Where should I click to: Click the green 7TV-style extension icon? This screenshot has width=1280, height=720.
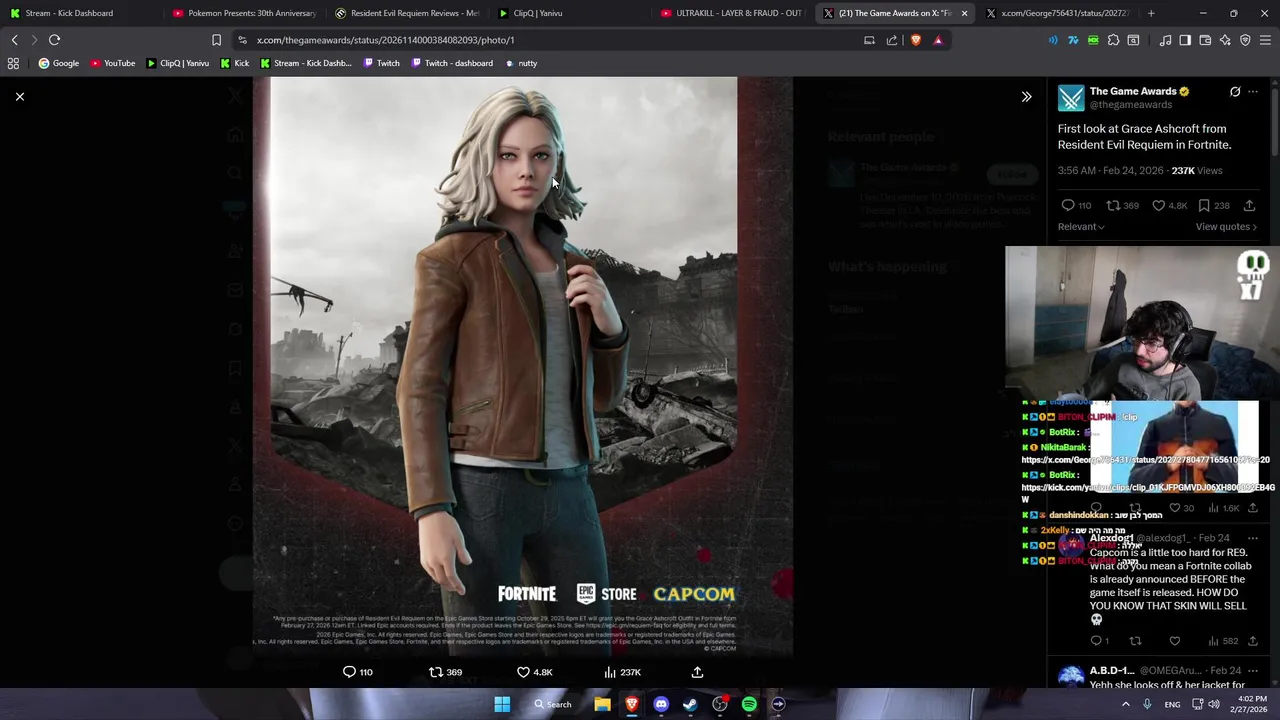click(x=1093, y=40)
